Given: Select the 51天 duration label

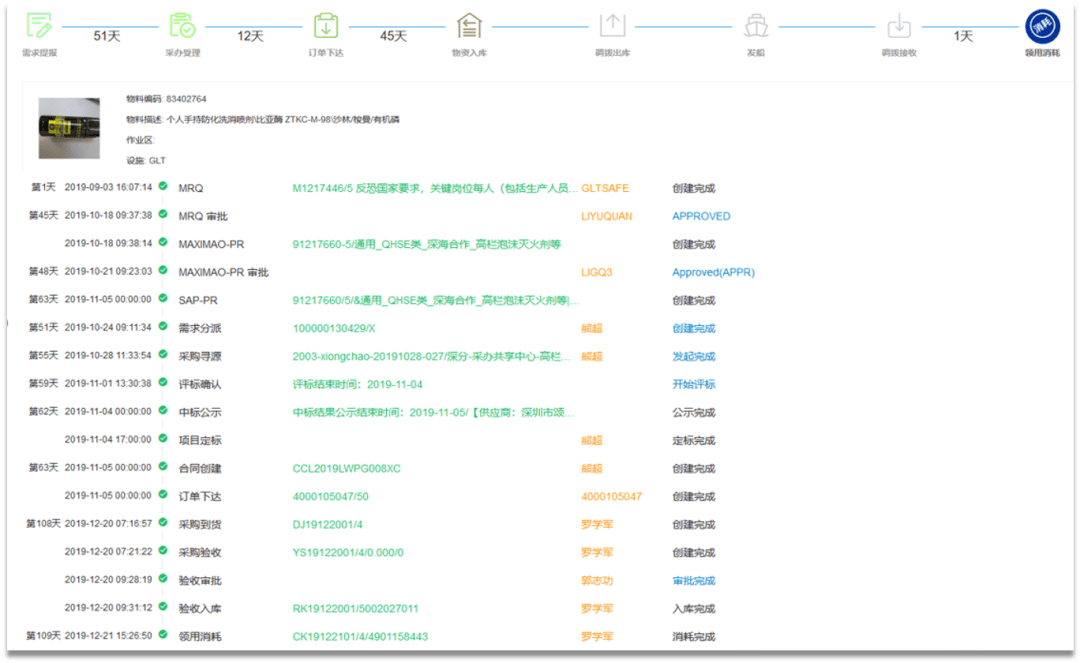Looking at the screenshot, I should click(x=107, y=36).
